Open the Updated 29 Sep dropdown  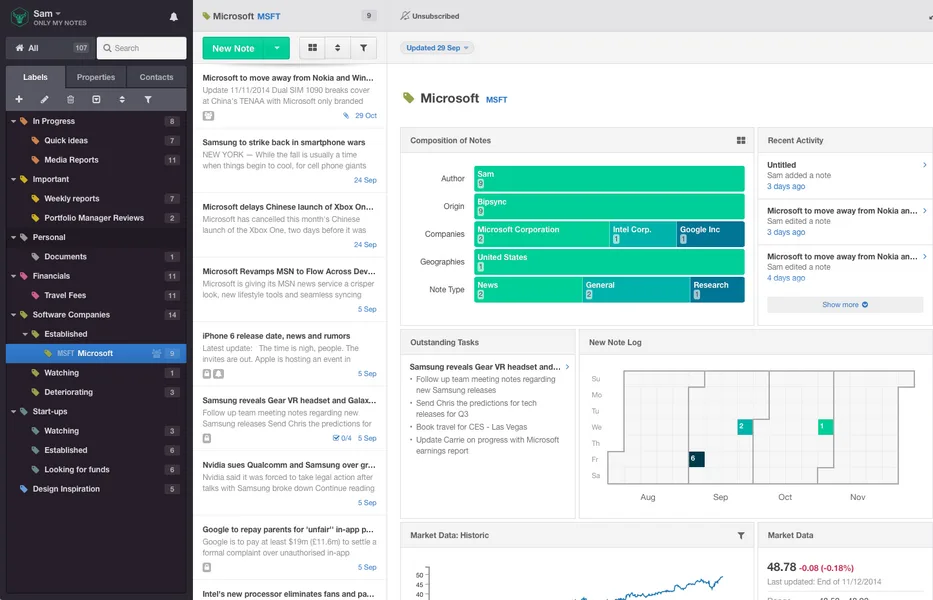point(437,48)
